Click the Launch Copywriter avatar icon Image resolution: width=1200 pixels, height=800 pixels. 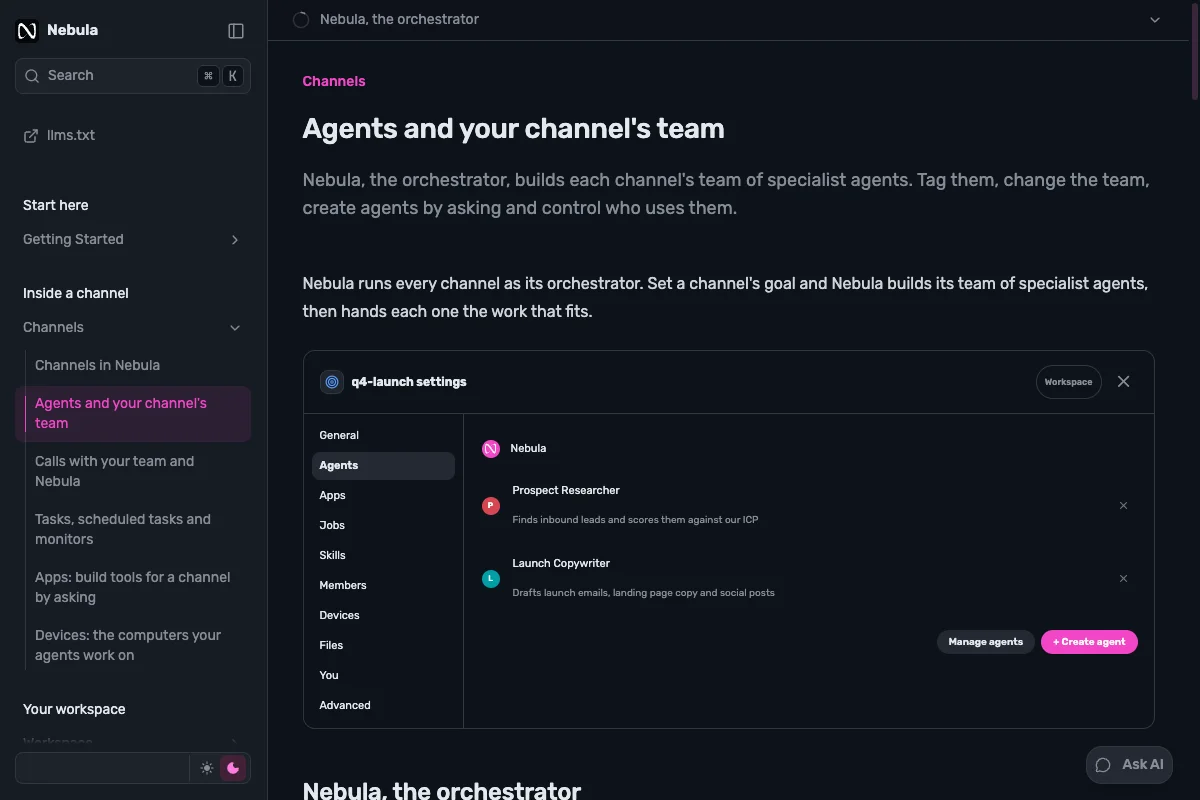click(491, 579)
